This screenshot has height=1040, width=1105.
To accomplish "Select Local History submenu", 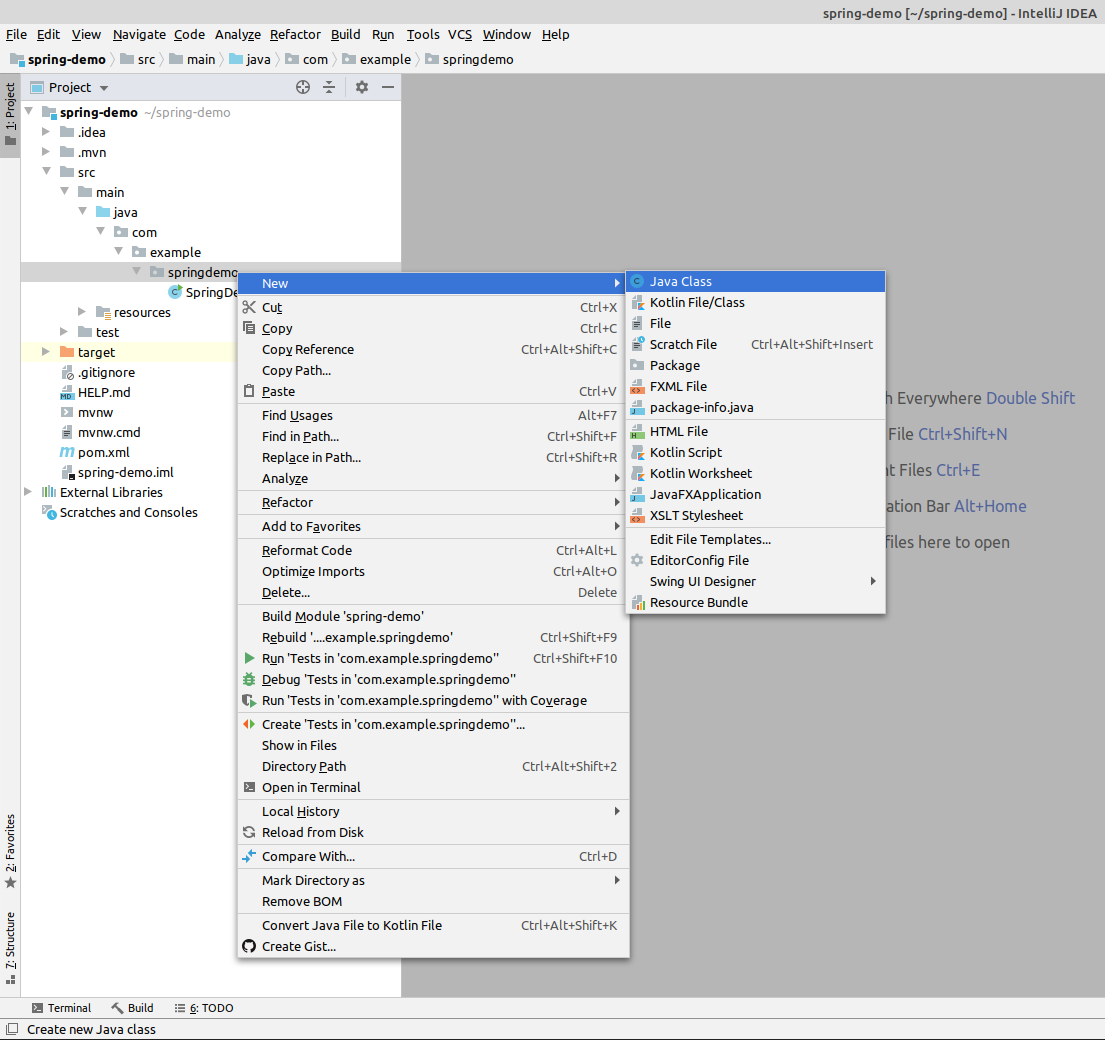I will click(x=433, y=811).
